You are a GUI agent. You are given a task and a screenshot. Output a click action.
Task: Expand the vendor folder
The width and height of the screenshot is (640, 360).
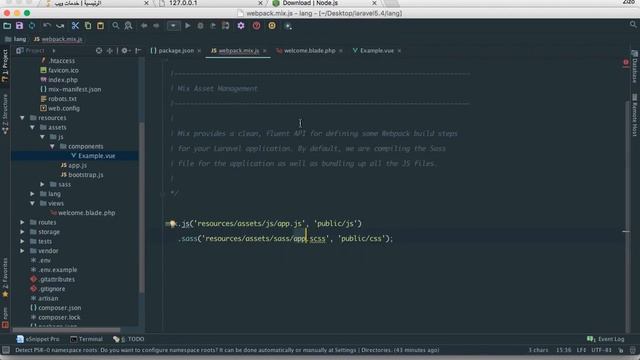click(x=22, y=251)
